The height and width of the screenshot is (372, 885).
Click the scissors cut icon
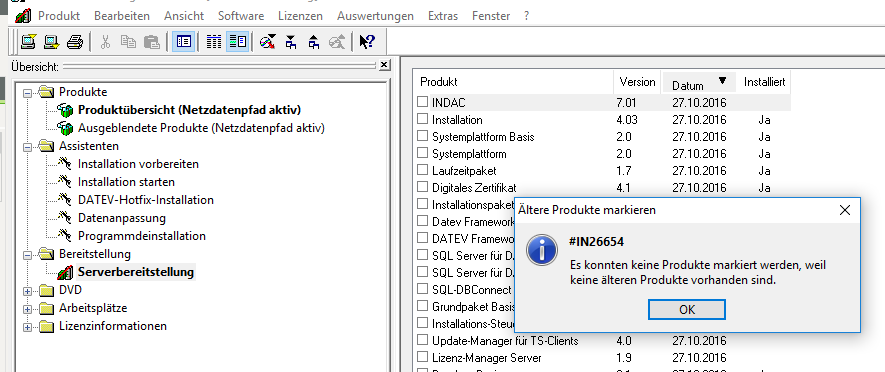coord(105,42)
